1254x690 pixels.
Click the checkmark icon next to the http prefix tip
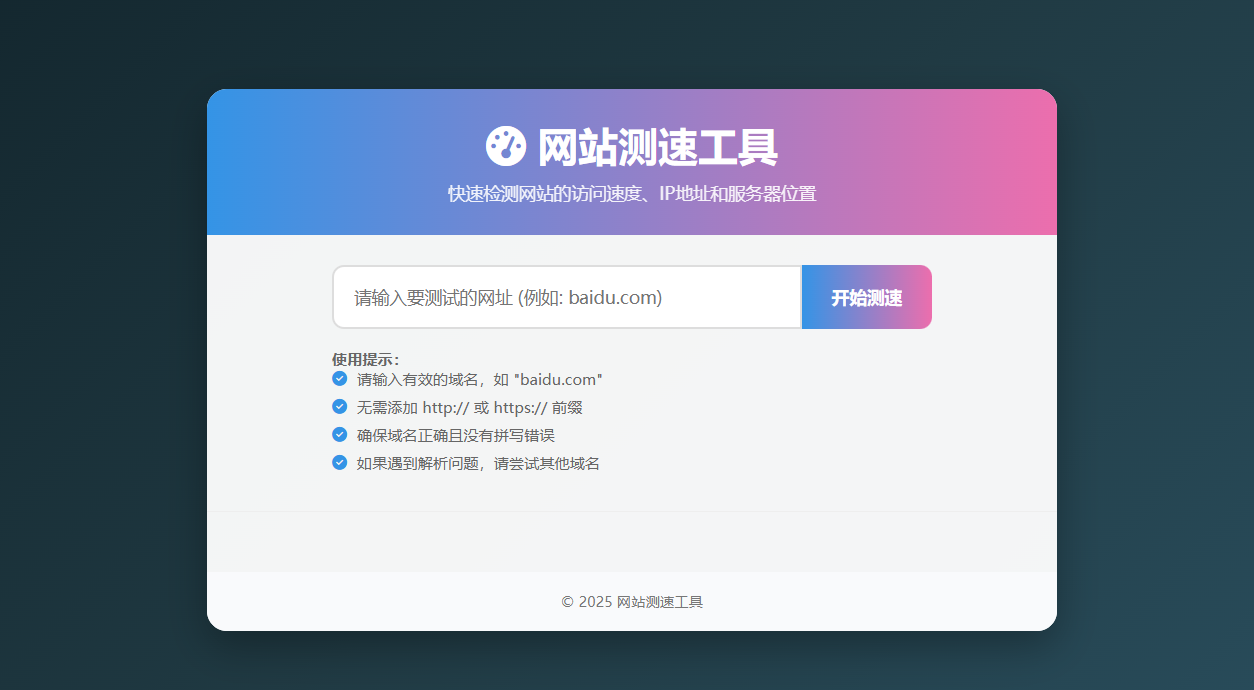339,407
